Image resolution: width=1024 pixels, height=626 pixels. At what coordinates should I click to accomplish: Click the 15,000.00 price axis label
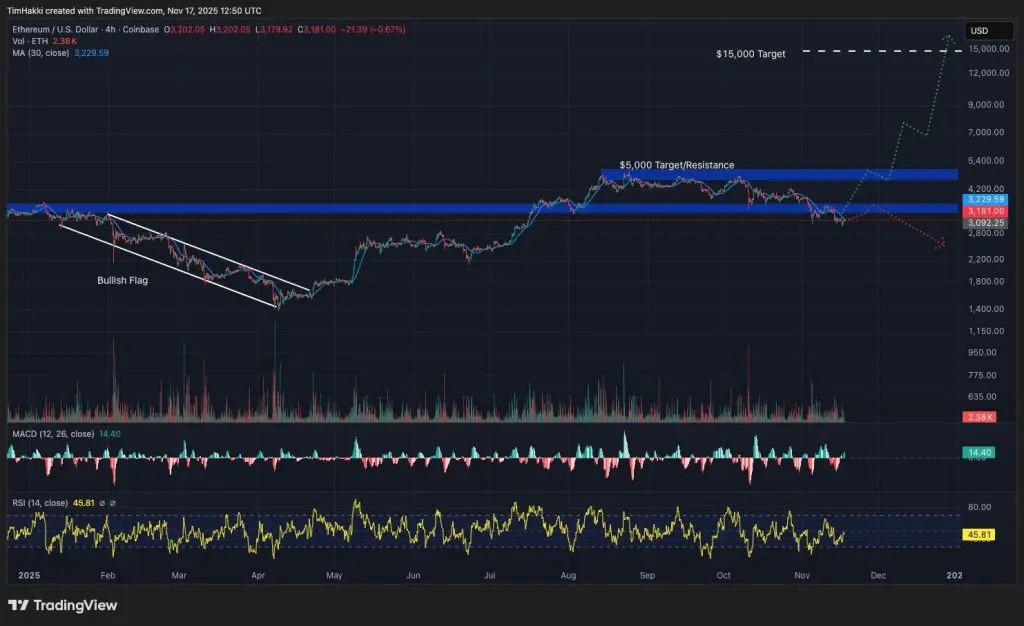(989, 49)
